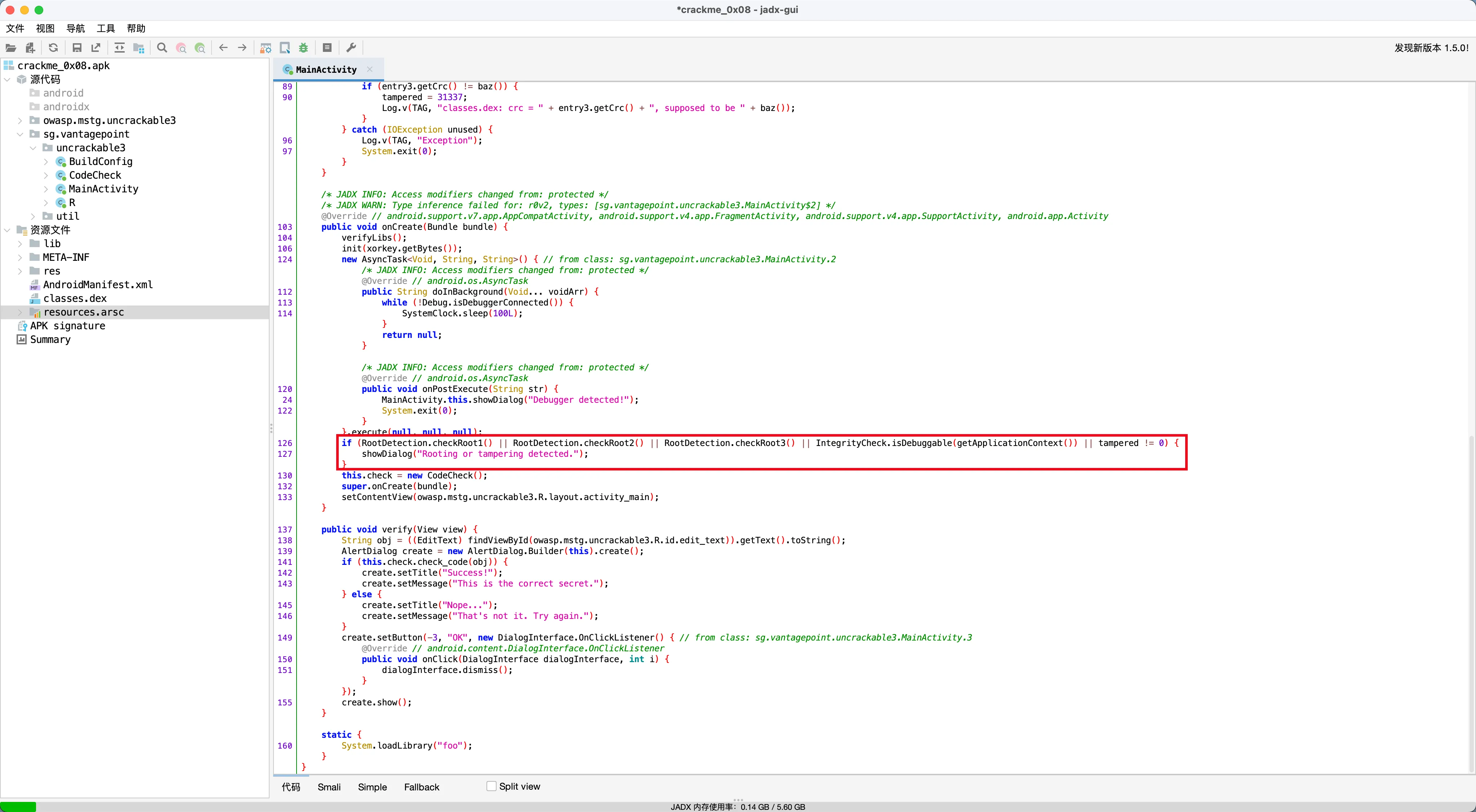Click the open file toolbar icon

[x=11, y=48]
